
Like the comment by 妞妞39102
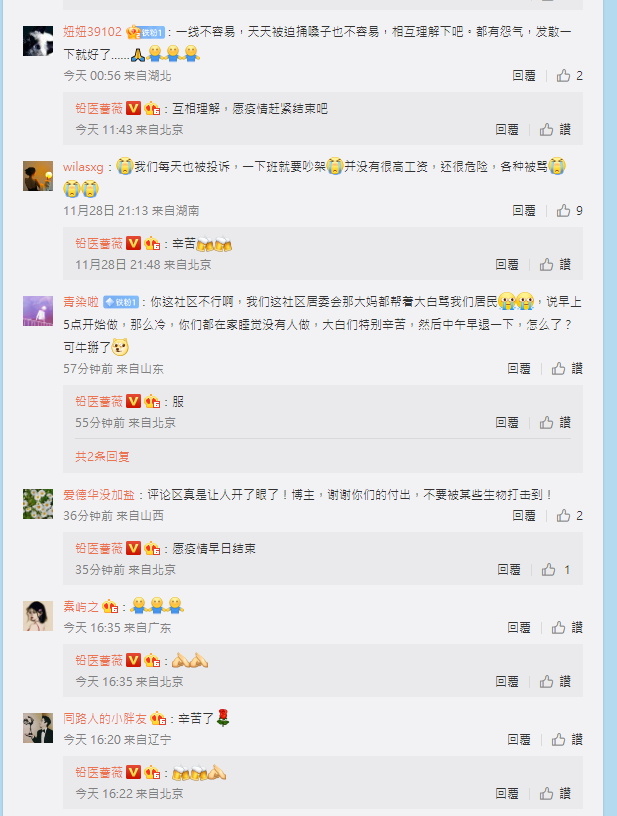point(569,76)
